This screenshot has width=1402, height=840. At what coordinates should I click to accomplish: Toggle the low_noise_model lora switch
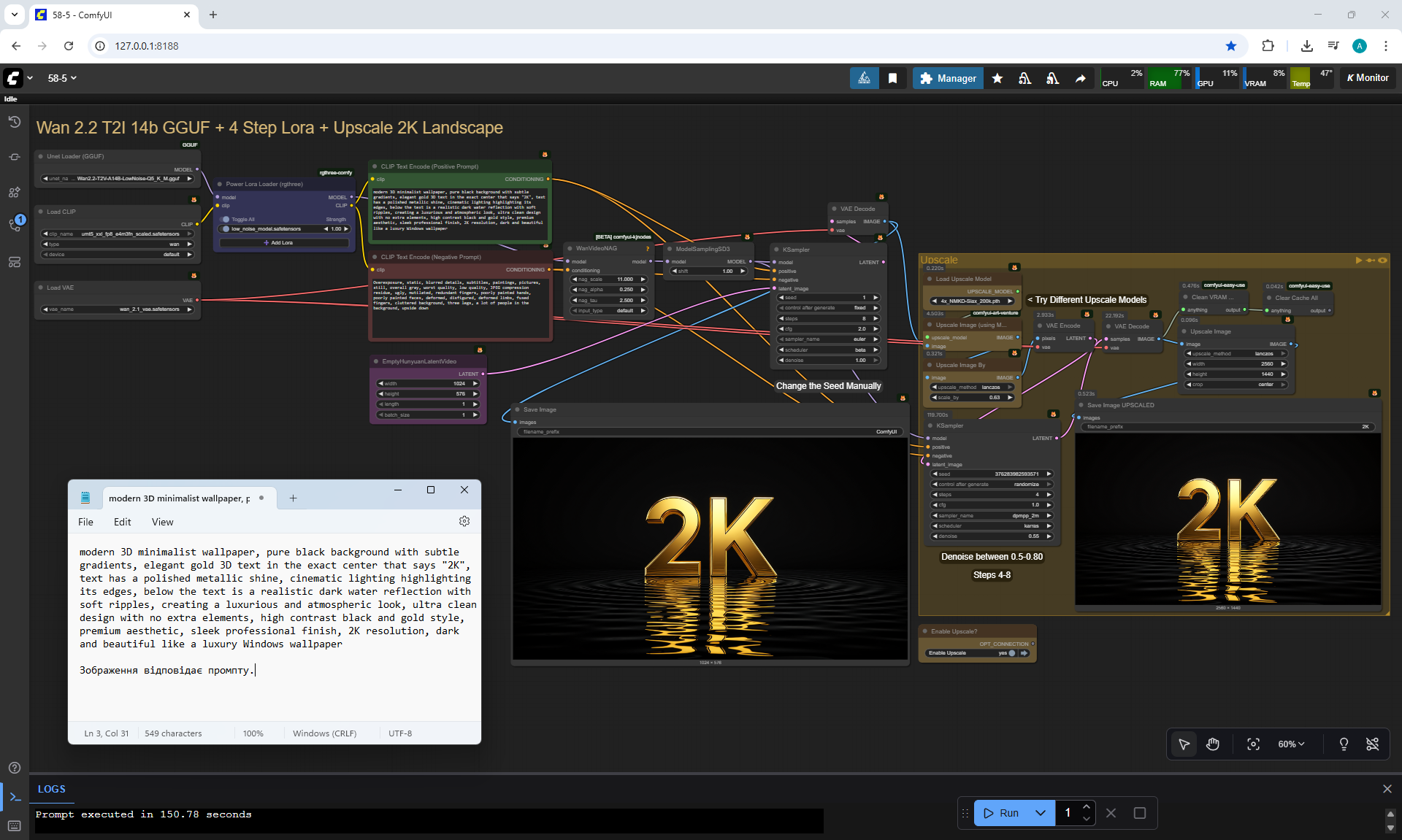pyautogui.click(x=226, y=229)
